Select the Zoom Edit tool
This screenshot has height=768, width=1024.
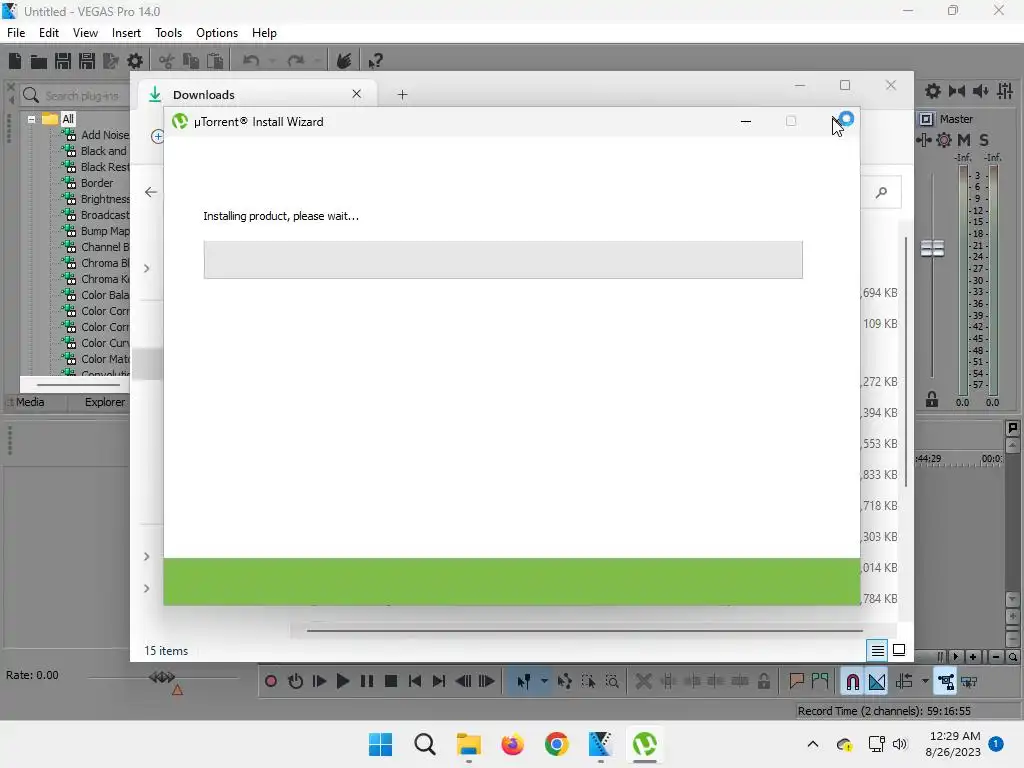coord(612,682)
